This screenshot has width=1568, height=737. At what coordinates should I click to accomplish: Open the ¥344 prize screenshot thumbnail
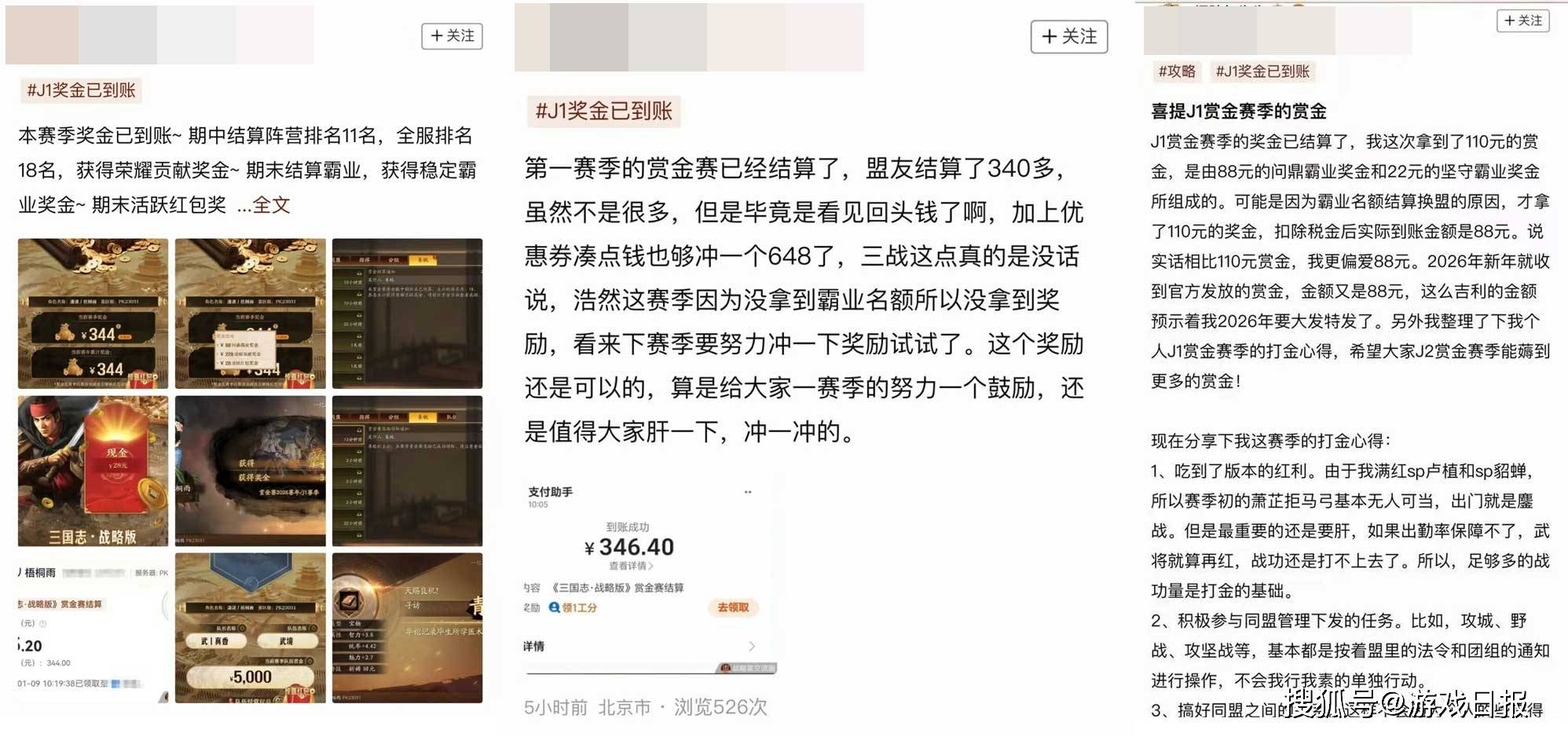(x=93, y=313)
